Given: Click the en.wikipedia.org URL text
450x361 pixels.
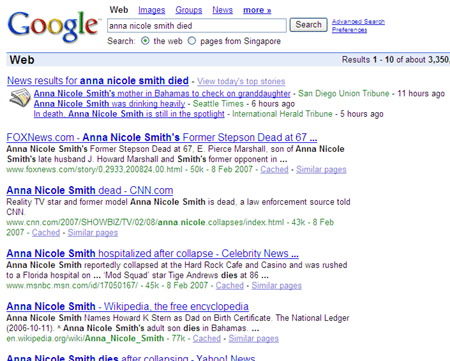Looking at the screenshot, I should tap(85, 339).
